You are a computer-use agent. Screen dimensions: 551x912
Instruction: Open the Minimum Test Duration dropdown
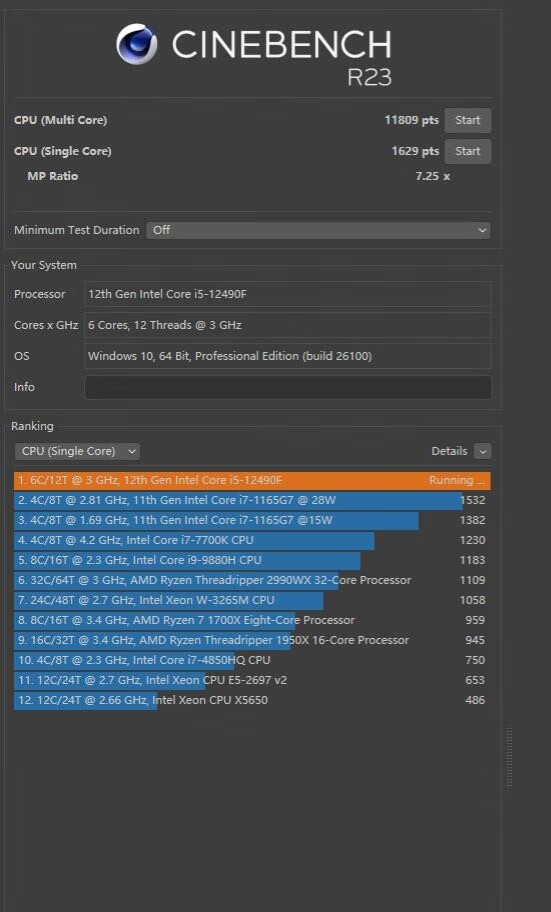click(x=318, y=230)
